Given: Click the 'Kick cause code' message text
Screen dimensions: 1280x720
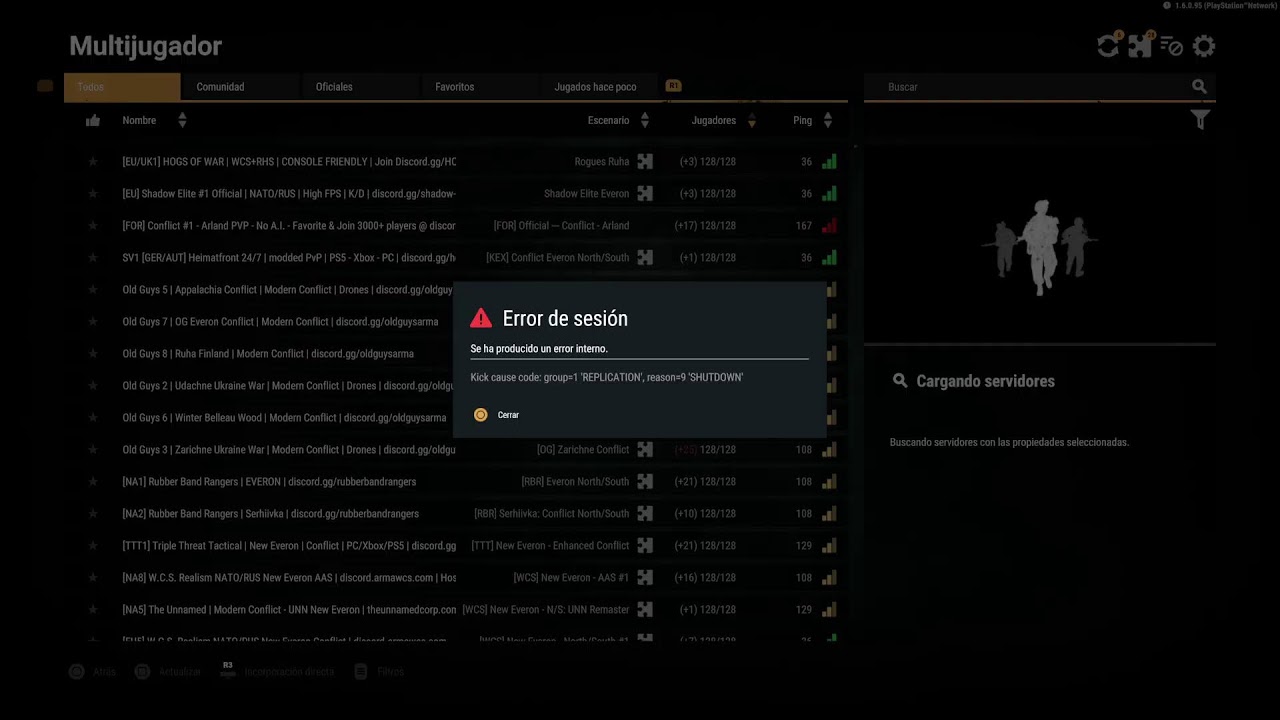Looking at the screenshot, I should click(x=606, y=377).
